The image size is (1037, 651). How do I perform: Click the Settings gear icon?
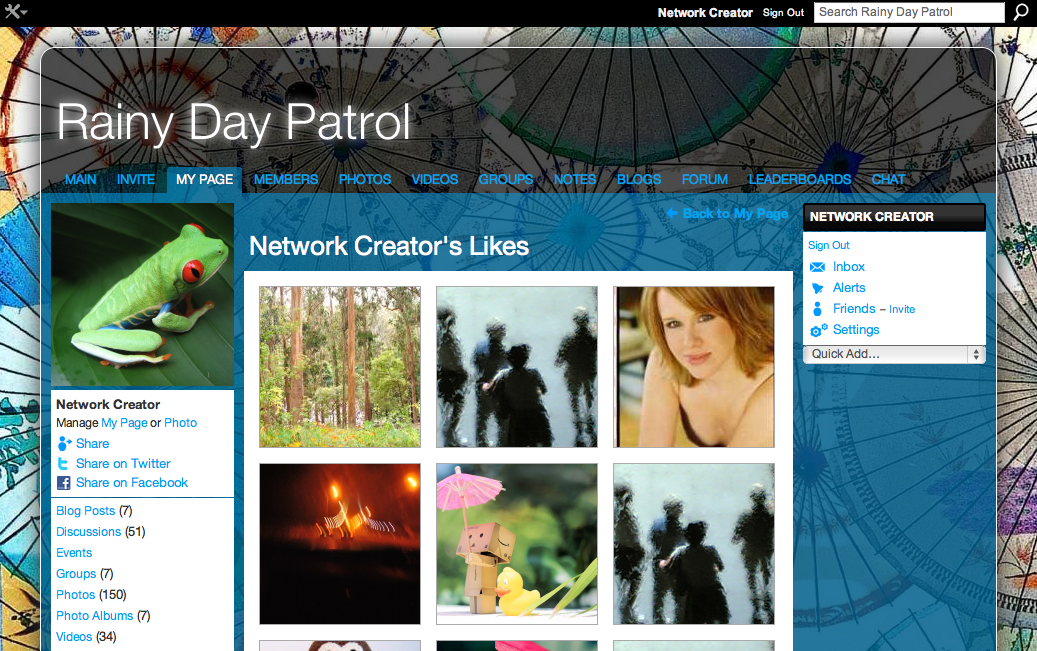818,330
